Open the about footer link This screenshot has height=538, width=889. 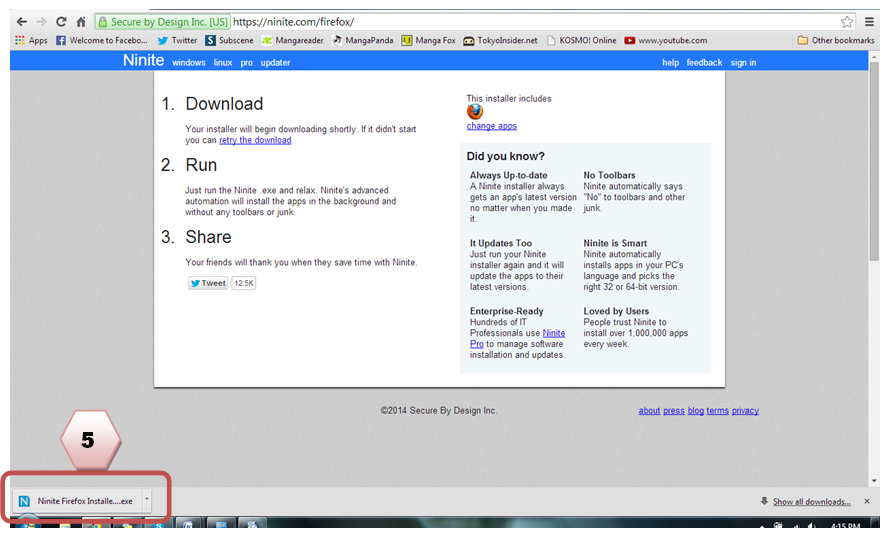(x=649, y=410)
